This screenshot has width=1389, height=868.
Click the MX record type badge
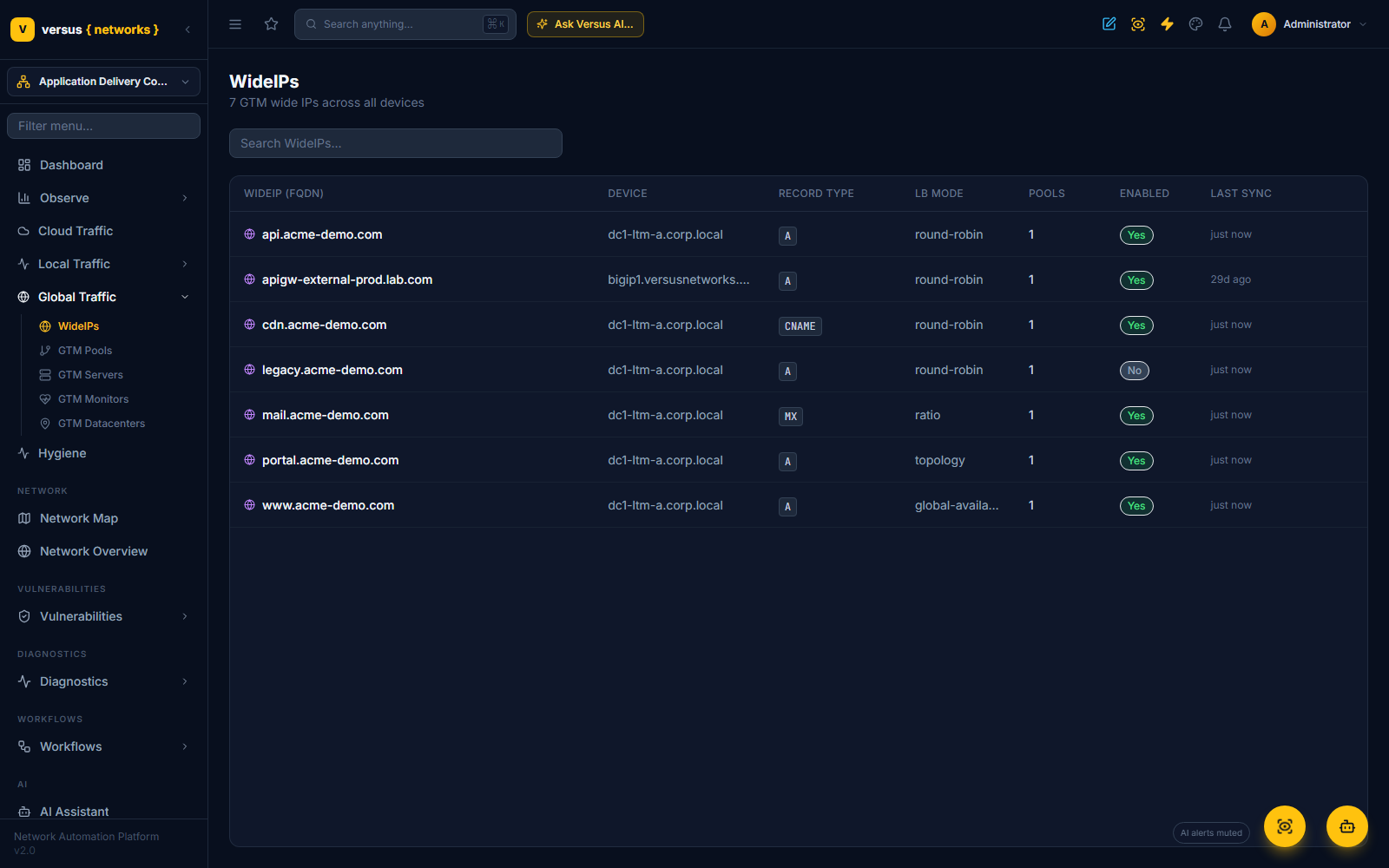click(791, 417)
